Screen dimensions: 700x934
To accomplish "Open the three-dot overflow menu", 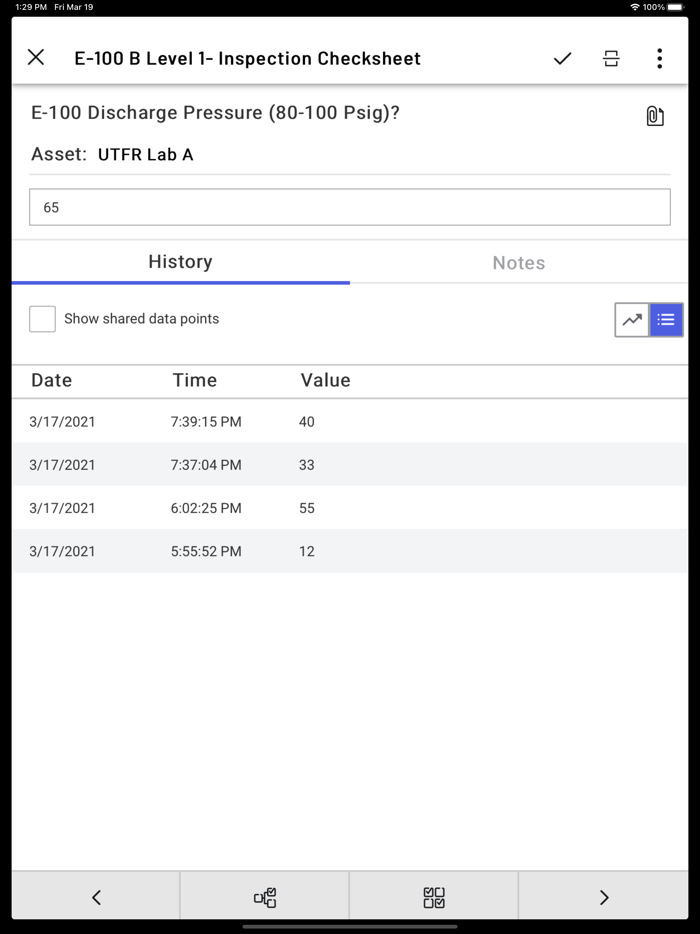I will click(659, 58).
